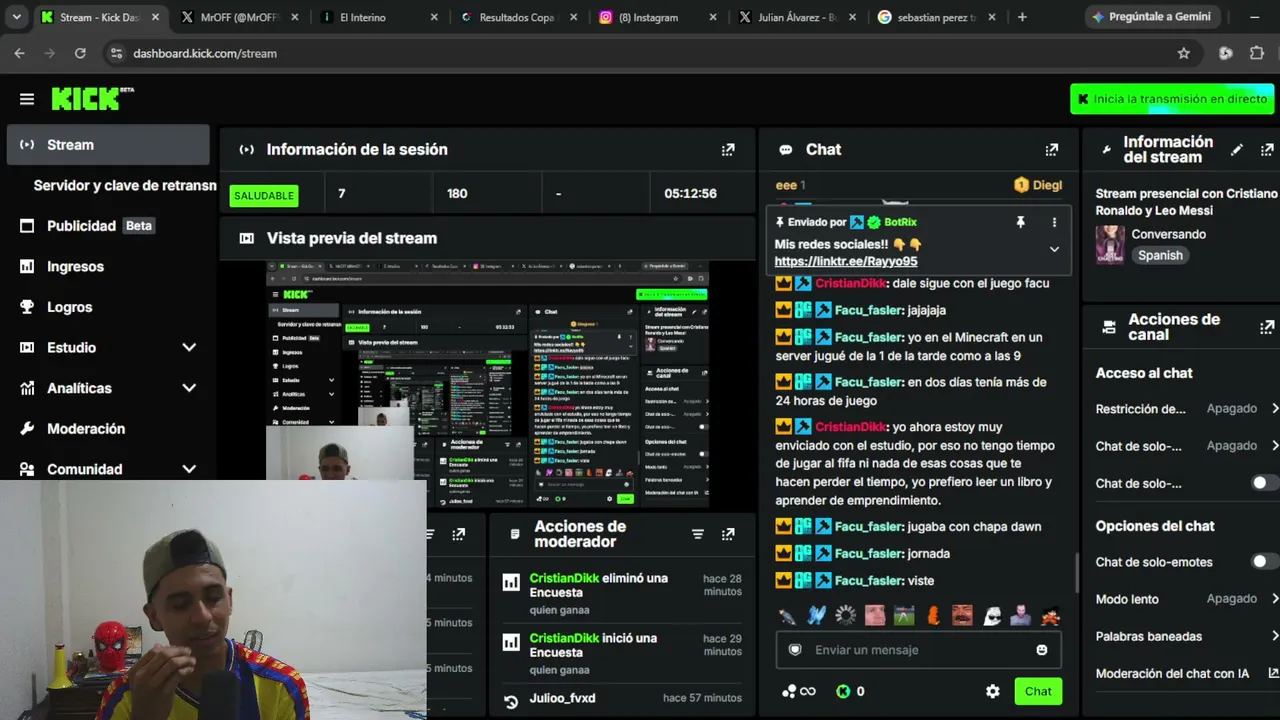Click the CristianDikk name on eliminó una Encuesta
The width and height of the screenshot is (1280, 720).
coord(564,578)
